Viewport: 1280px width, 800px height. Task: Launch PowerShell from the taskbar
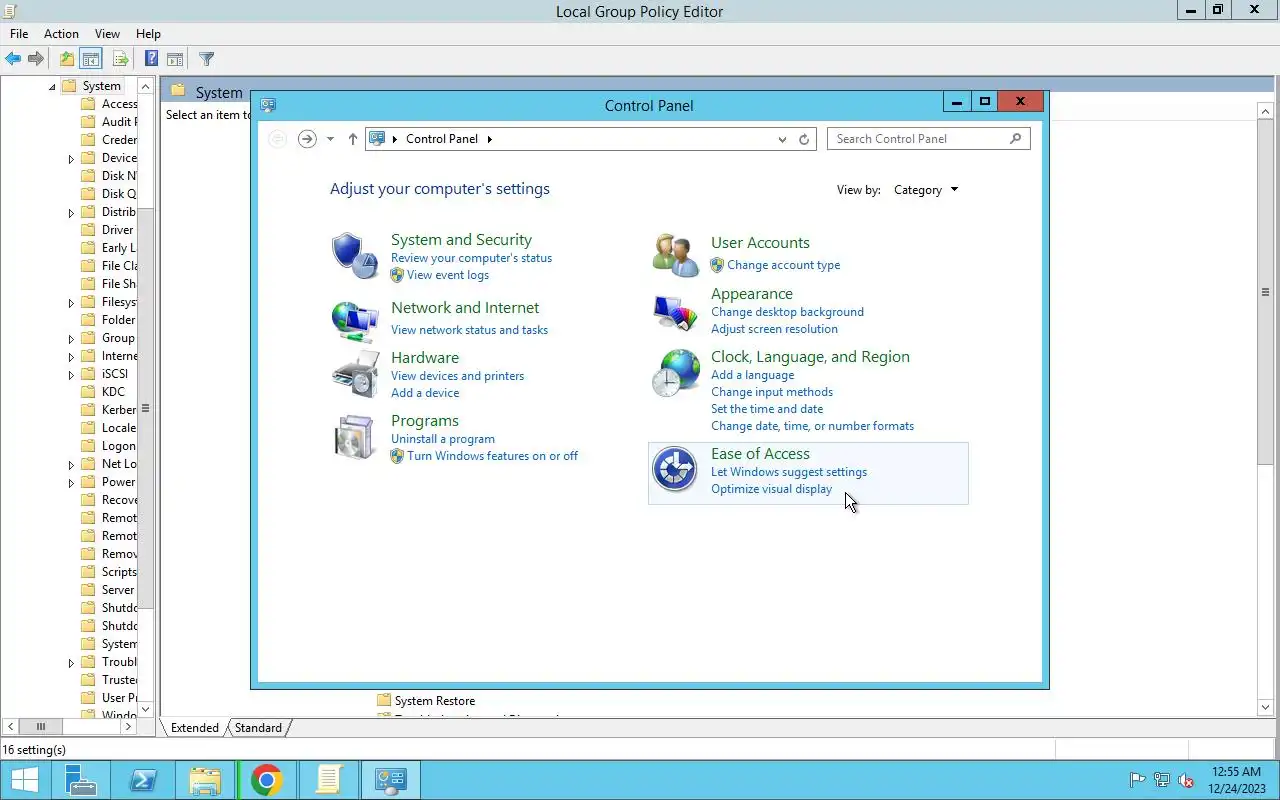click(142, 780)
